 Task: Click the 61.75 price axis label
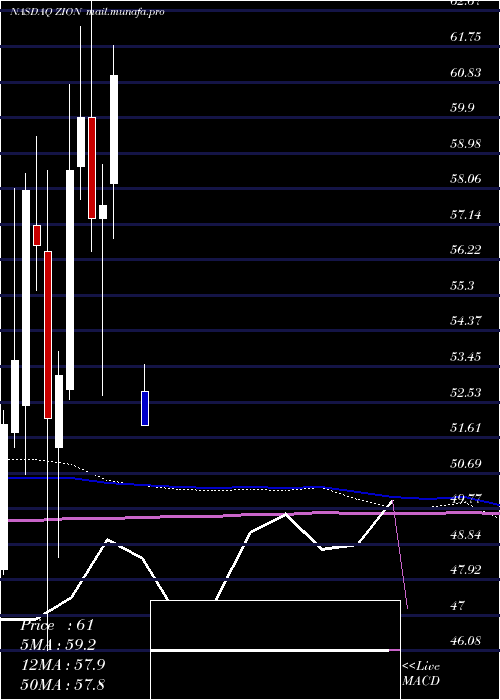pos(466,37)
